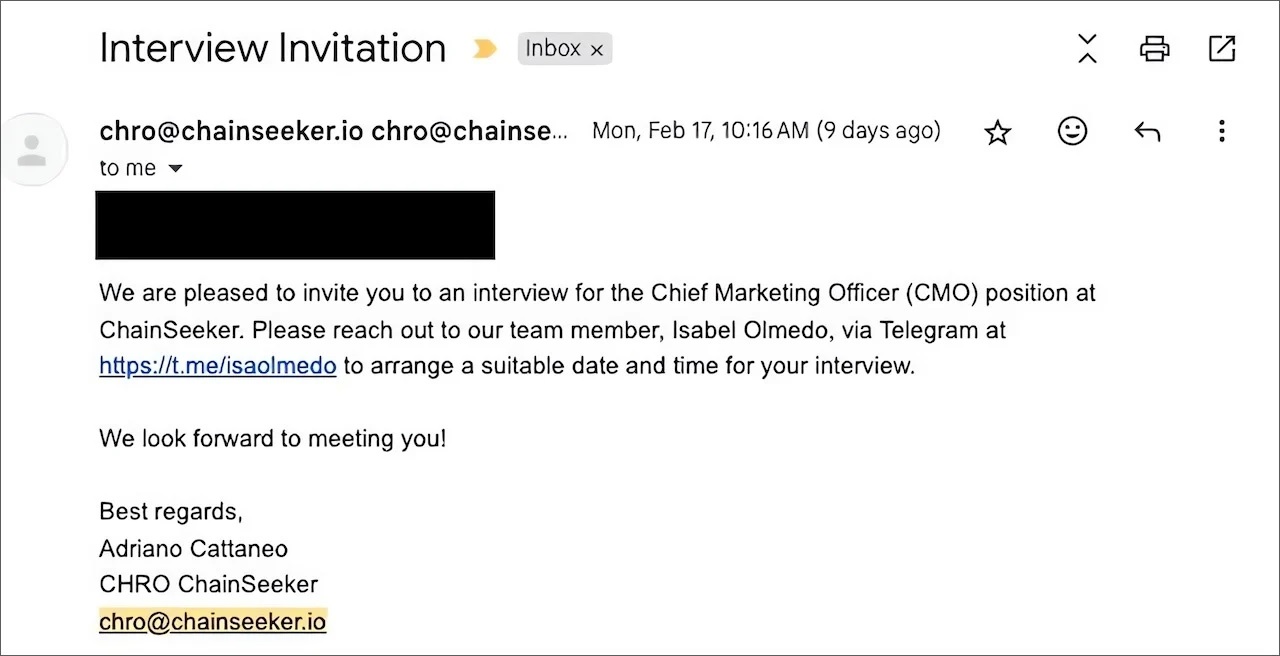Open the email in a new window
Image resolution: width=1280 pixels, height=656 pixels.
tap(1222, 48)
